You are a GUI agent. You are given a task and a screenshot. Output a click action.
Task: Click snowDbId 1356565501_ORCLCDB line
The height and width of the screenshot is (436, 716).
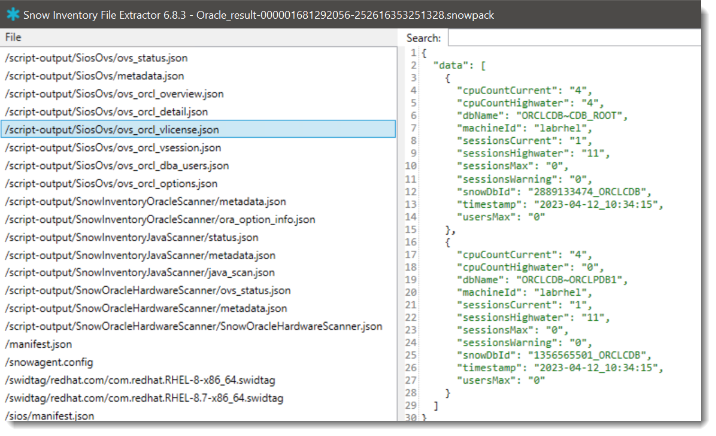(x=554, y=355)
